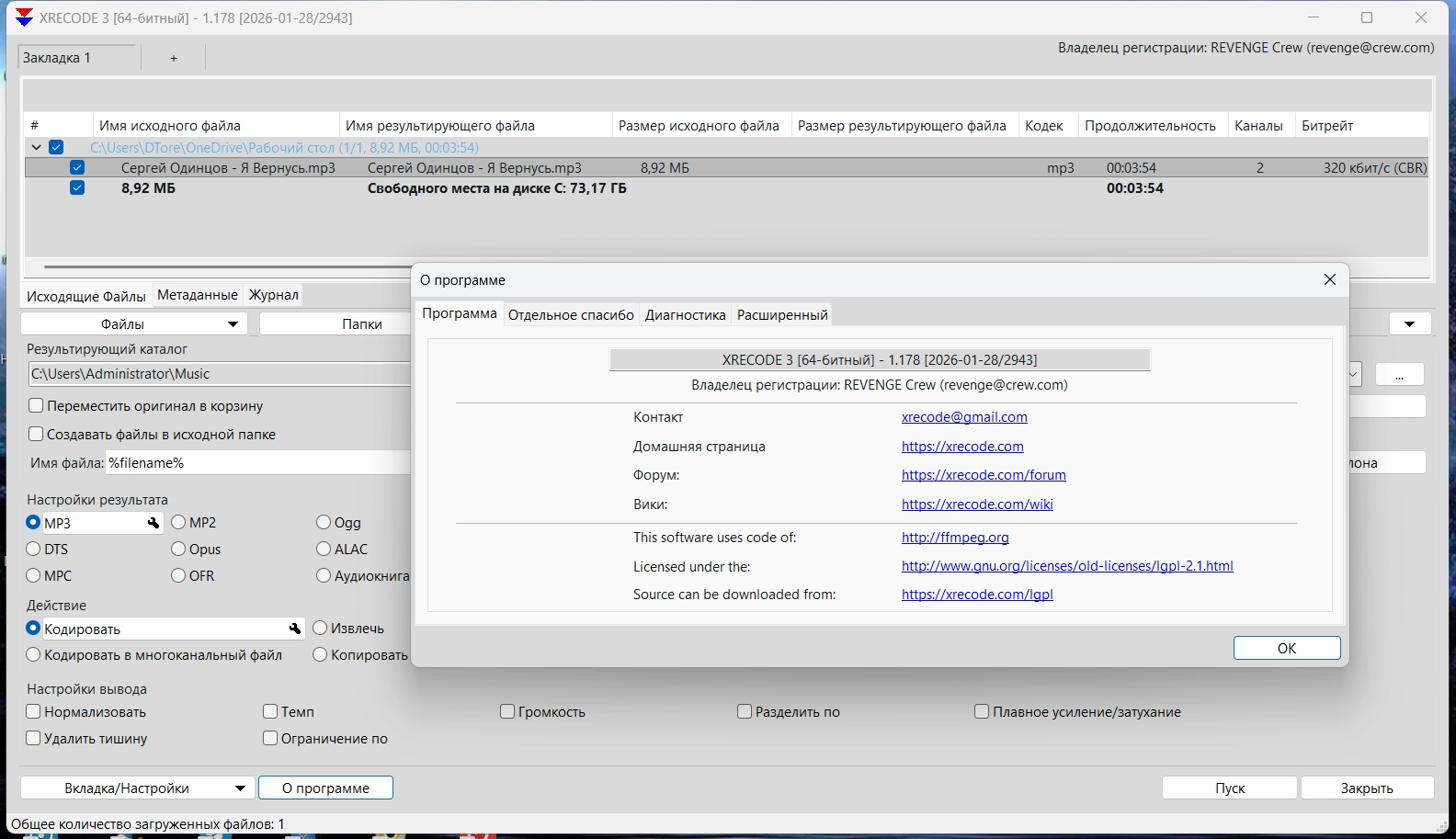The width and height of the screenshot is (1456, 839).
Task: Open the Кодировать action settings wrench
Action: [295, 629]
